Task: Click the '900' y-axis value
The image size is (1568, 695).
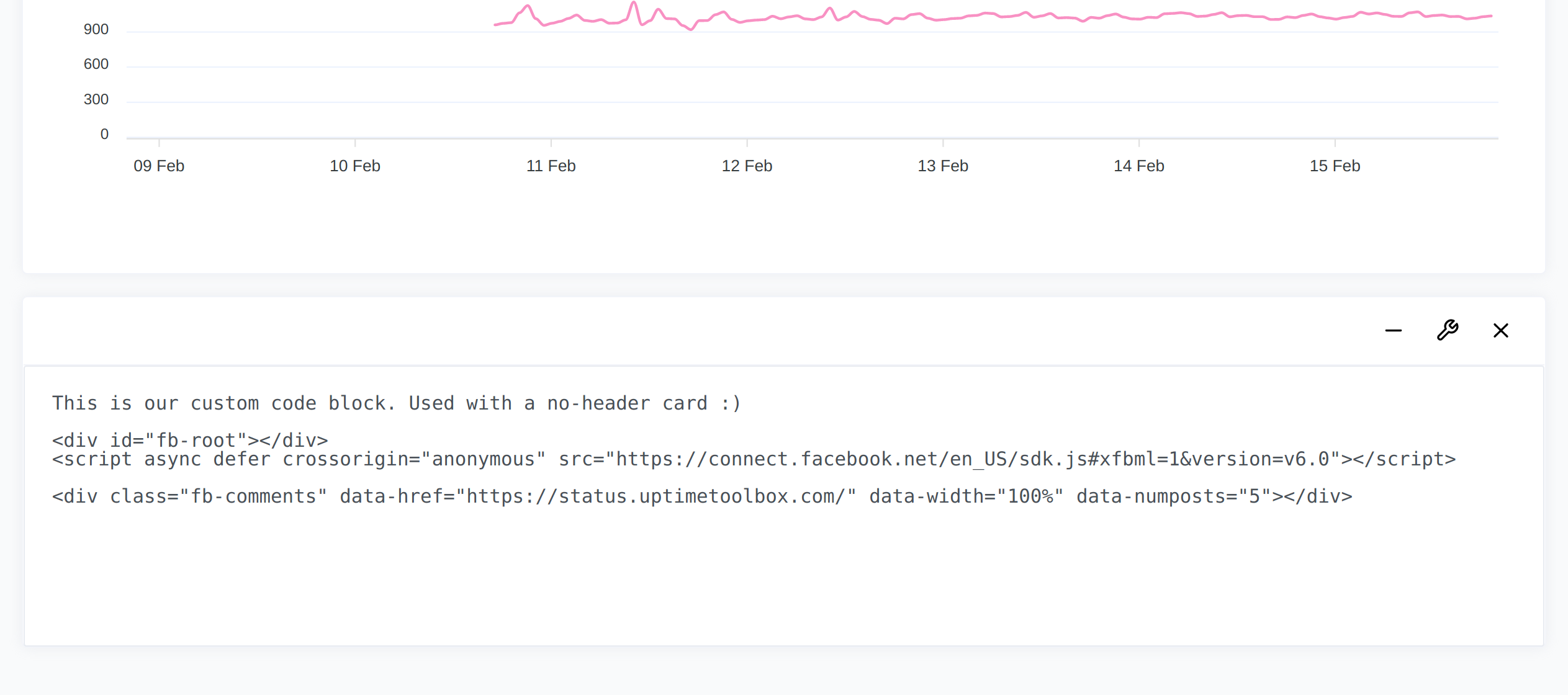Action: 96,29
